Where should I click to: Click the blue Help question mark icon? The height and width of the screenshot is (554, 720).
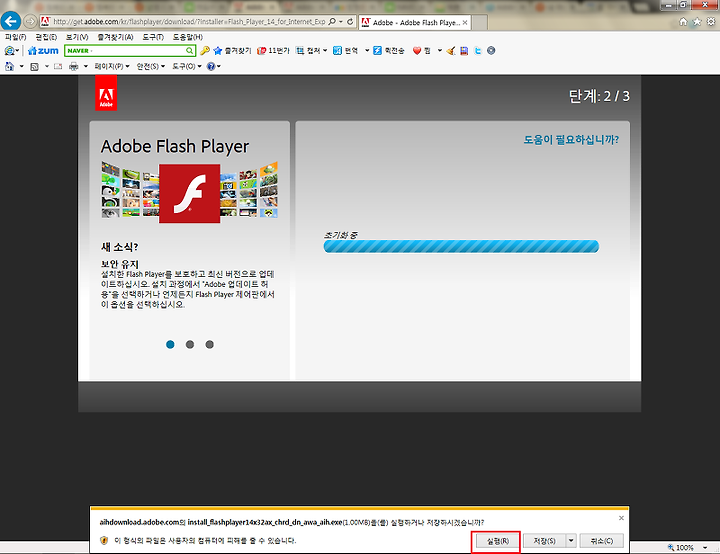coord(211,67)
